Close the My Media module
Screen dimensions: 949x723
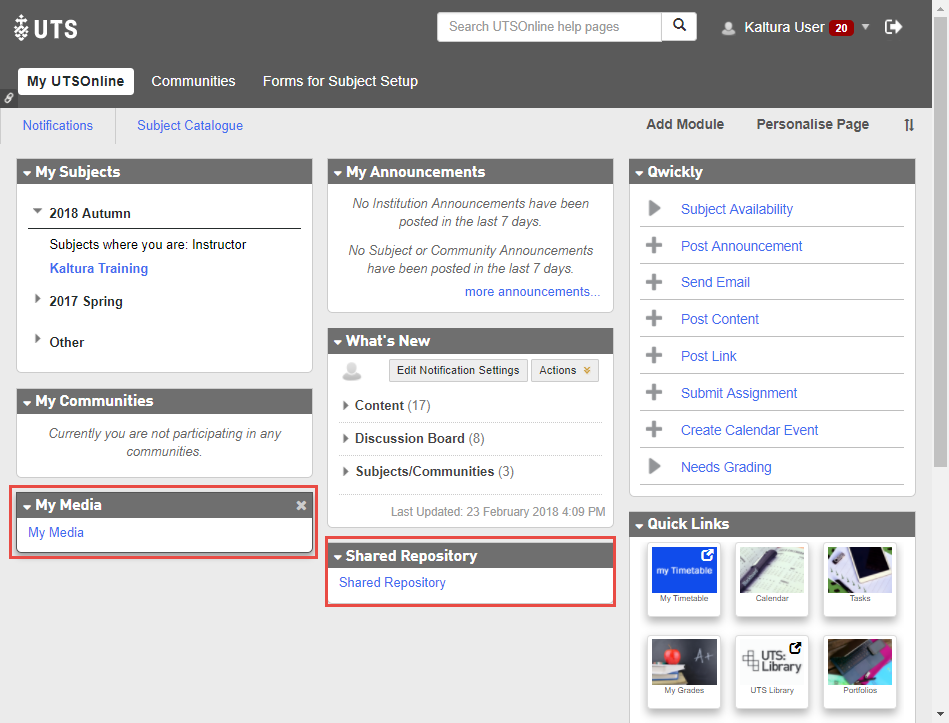(301, 506)
